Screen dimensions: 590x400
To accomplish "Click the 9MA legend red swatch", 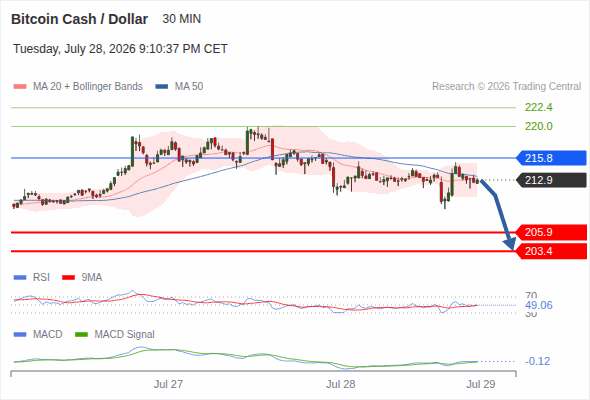I will coord(68,278).
